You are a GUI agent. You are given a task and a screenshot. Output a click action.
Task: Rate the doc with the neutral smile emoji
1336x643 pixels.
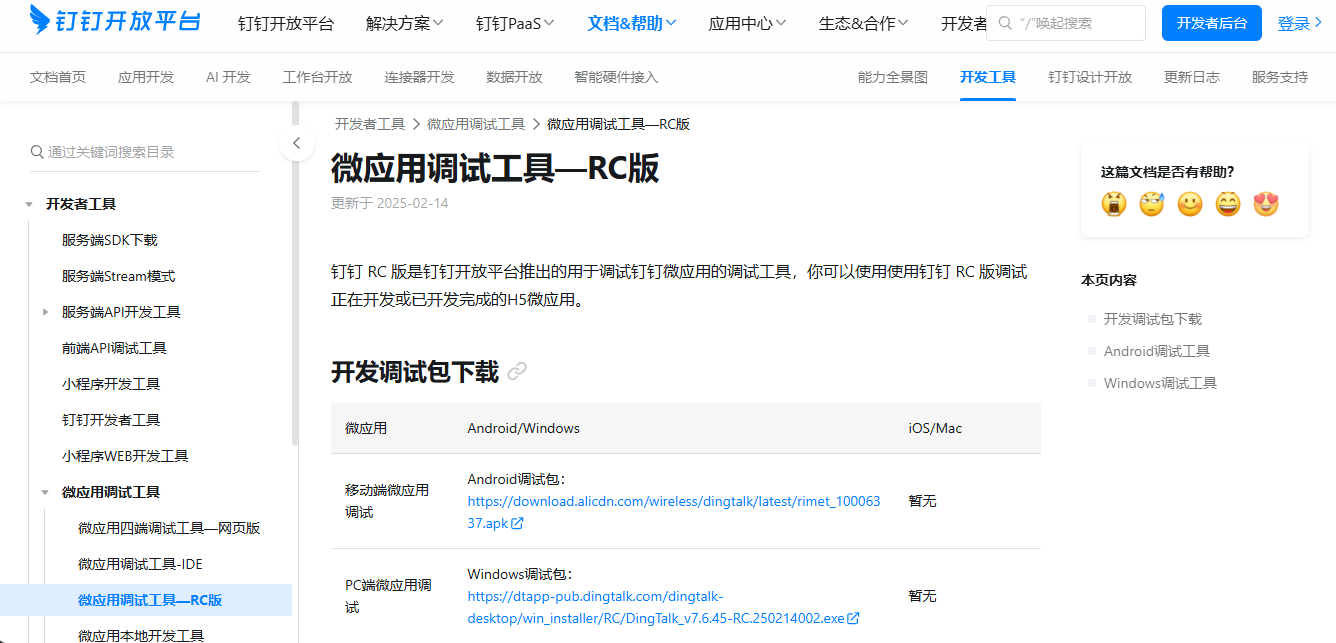pyautogui.click(x=1190, y=204)
